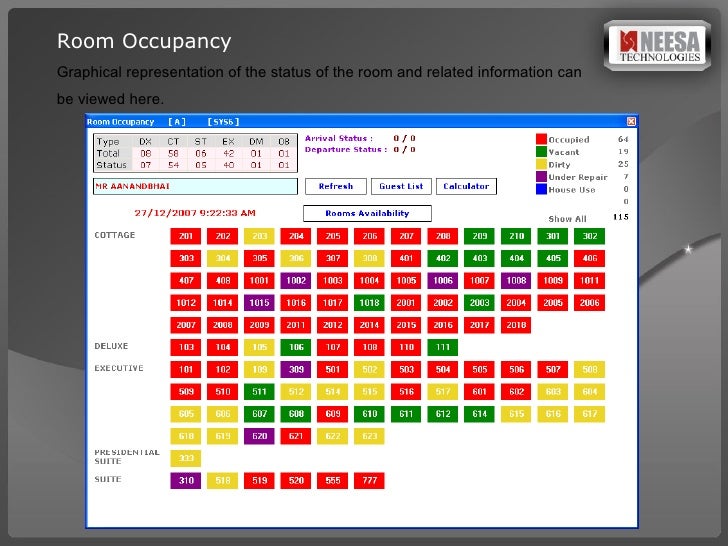Click the Refresh button
This screenshot has width=728, height=546.
[336, 187]
